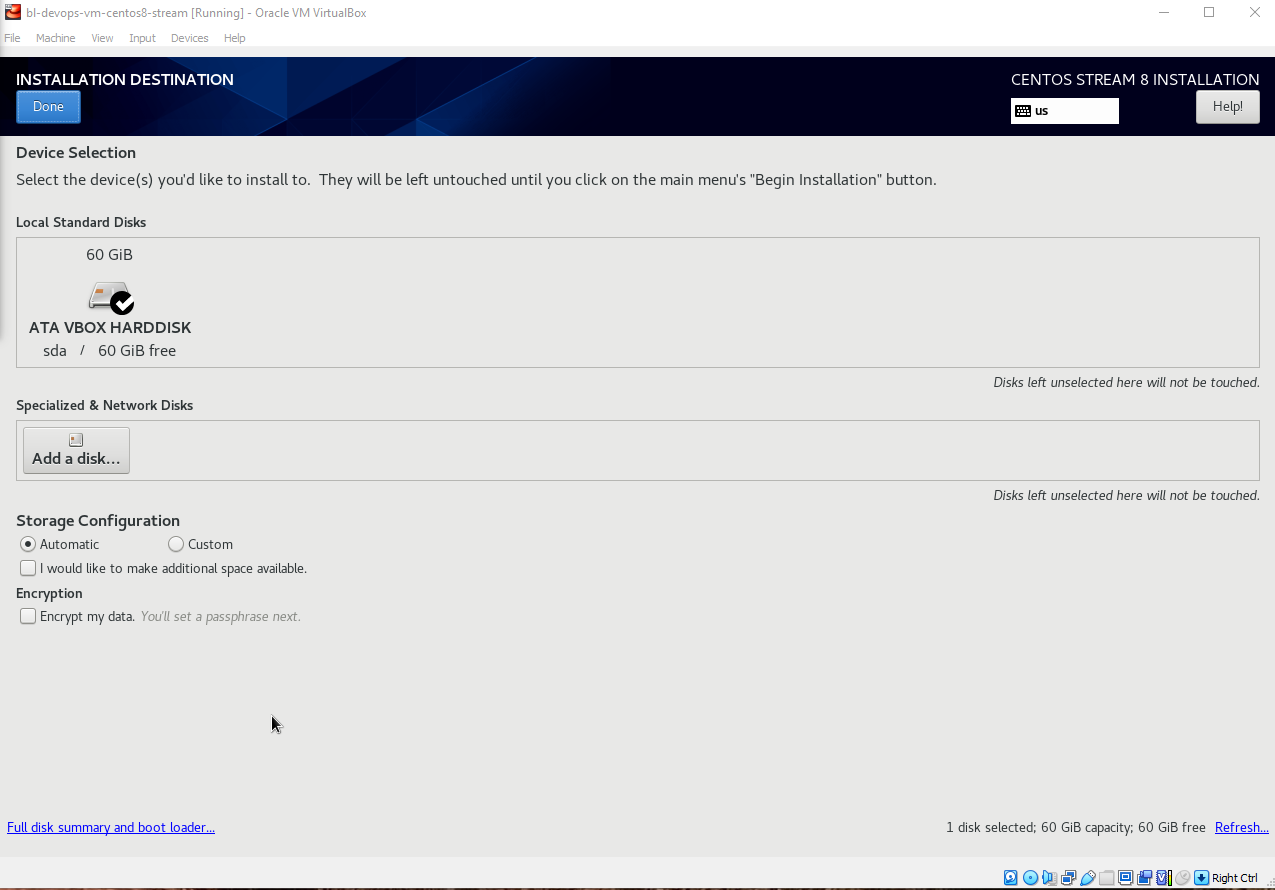Click Add a disk button
1275x890 pixels.
(76, 450)
